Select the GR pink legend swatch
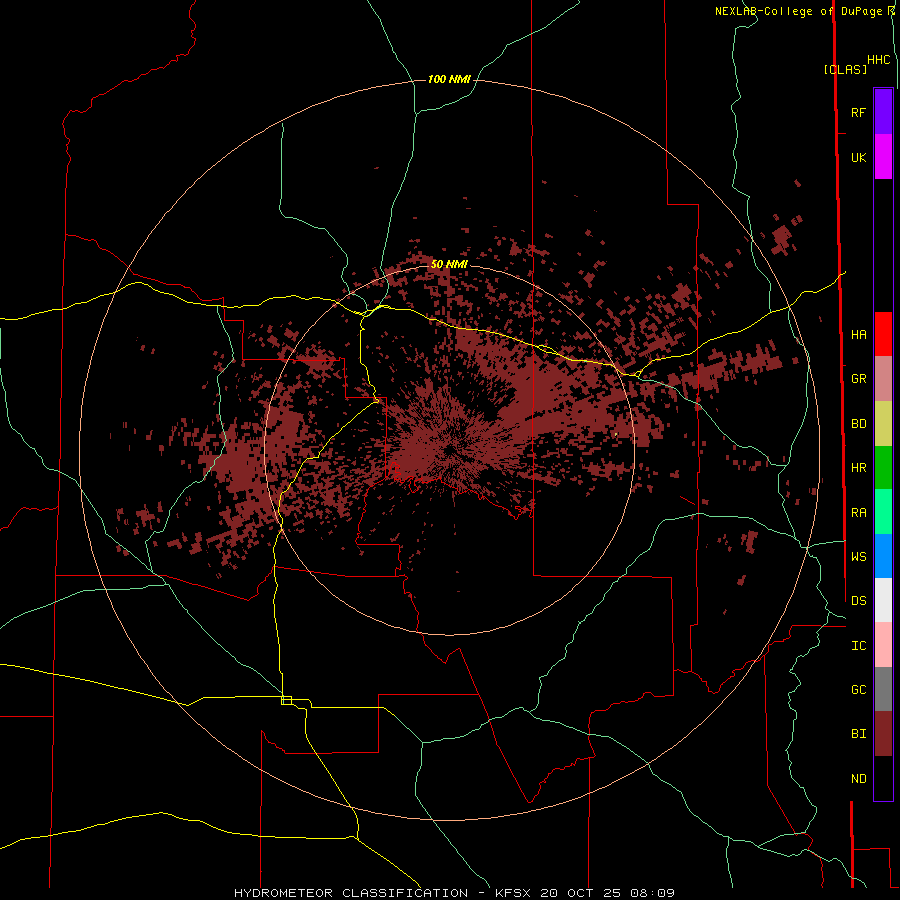 (883, 378)
